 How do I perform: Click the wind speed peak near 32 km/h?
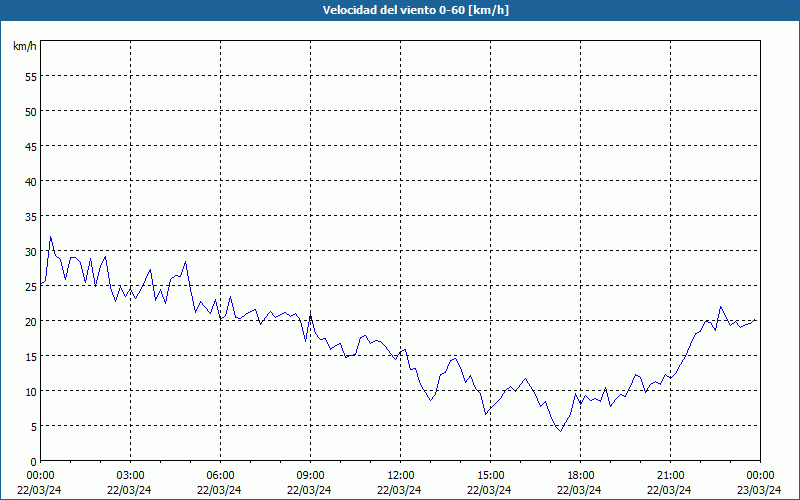(50, 237)
